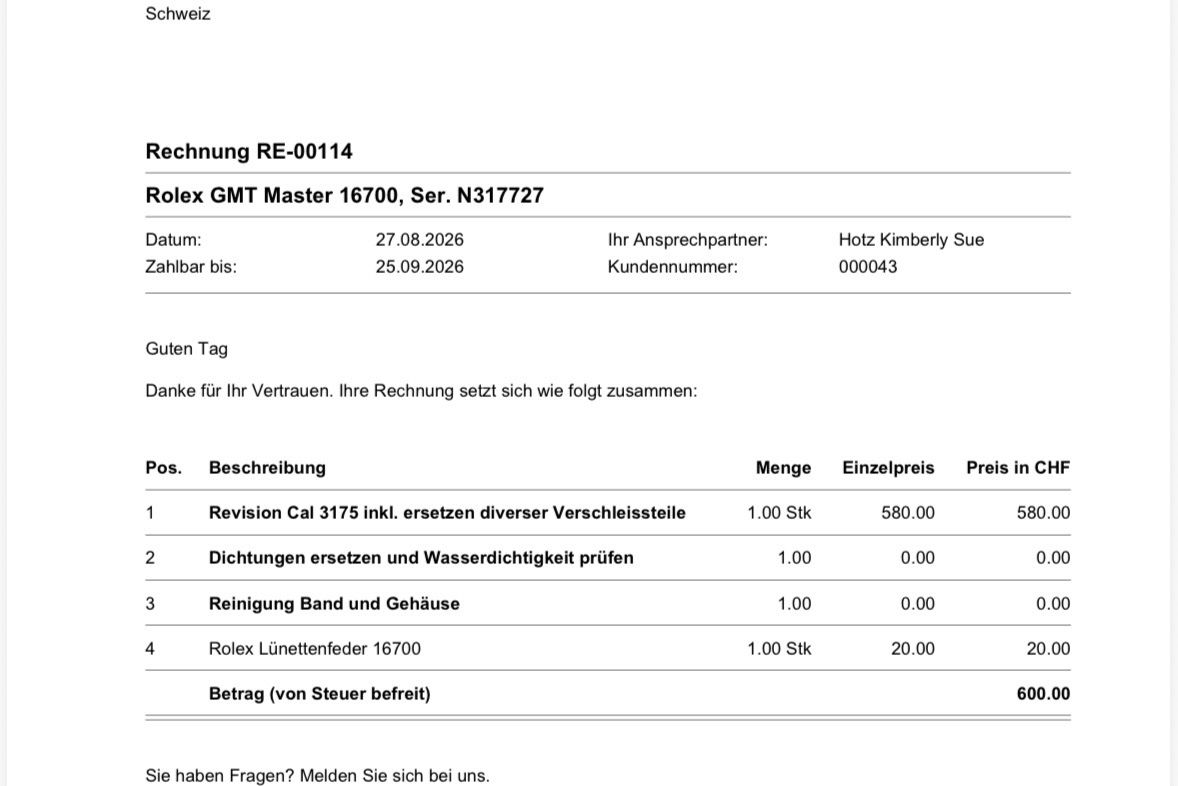The image size is (1178, 786).
Task: Click the "Datum:" label
Action: coord(173,240)
